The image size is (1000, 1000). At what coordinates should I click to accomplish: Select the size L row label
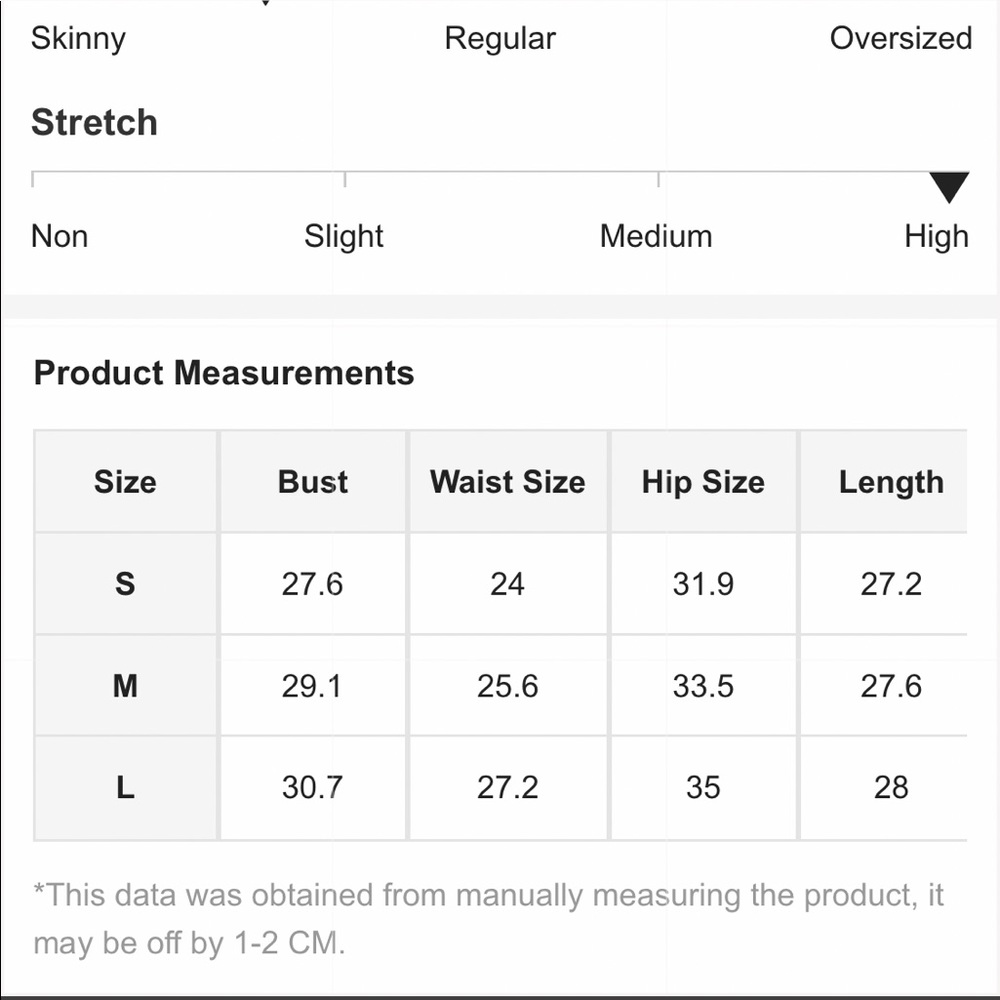coord(125,788)
